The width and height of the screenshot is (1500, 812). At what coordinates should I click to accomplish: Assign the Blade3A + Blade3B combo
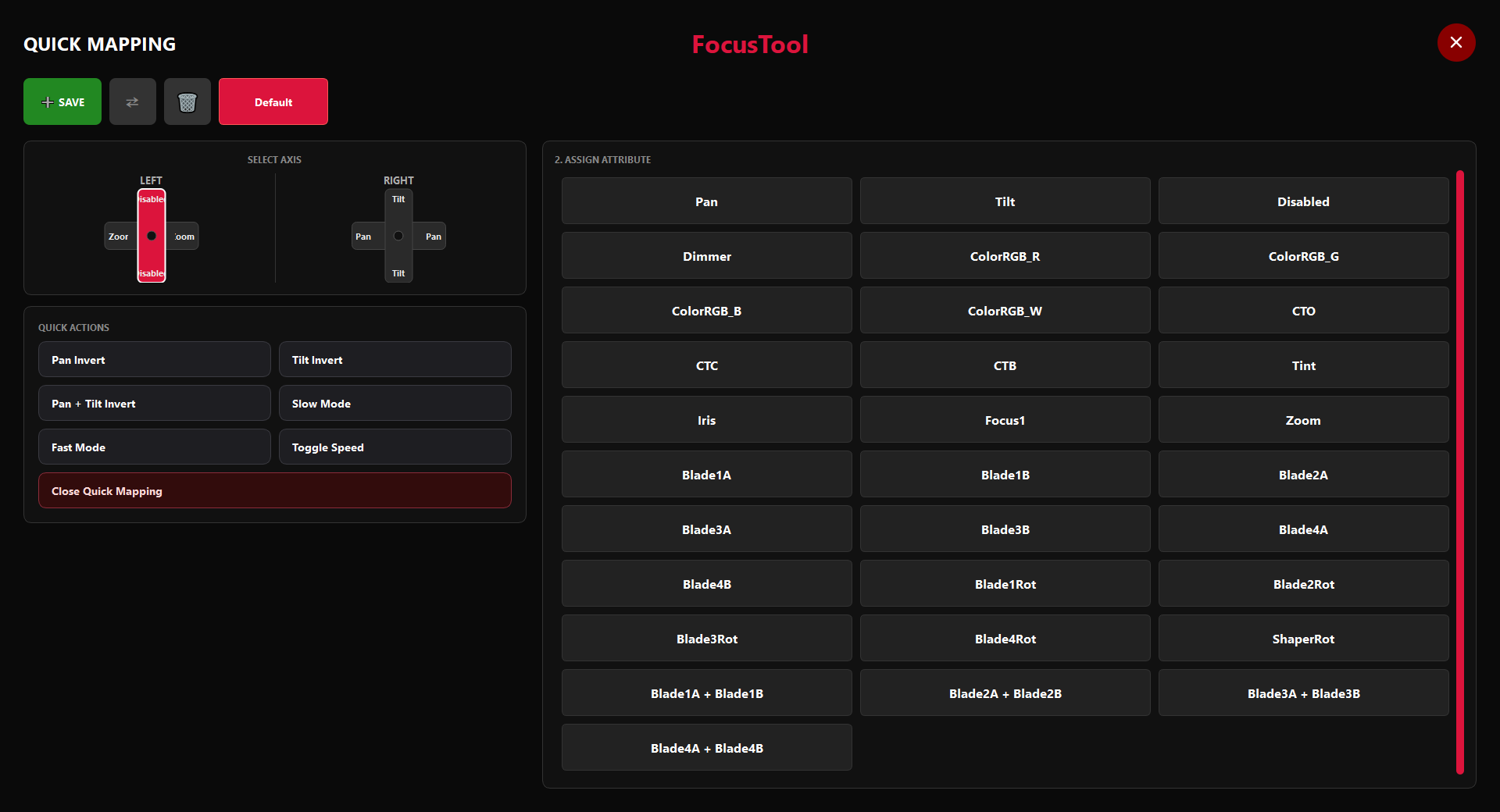1304,693
